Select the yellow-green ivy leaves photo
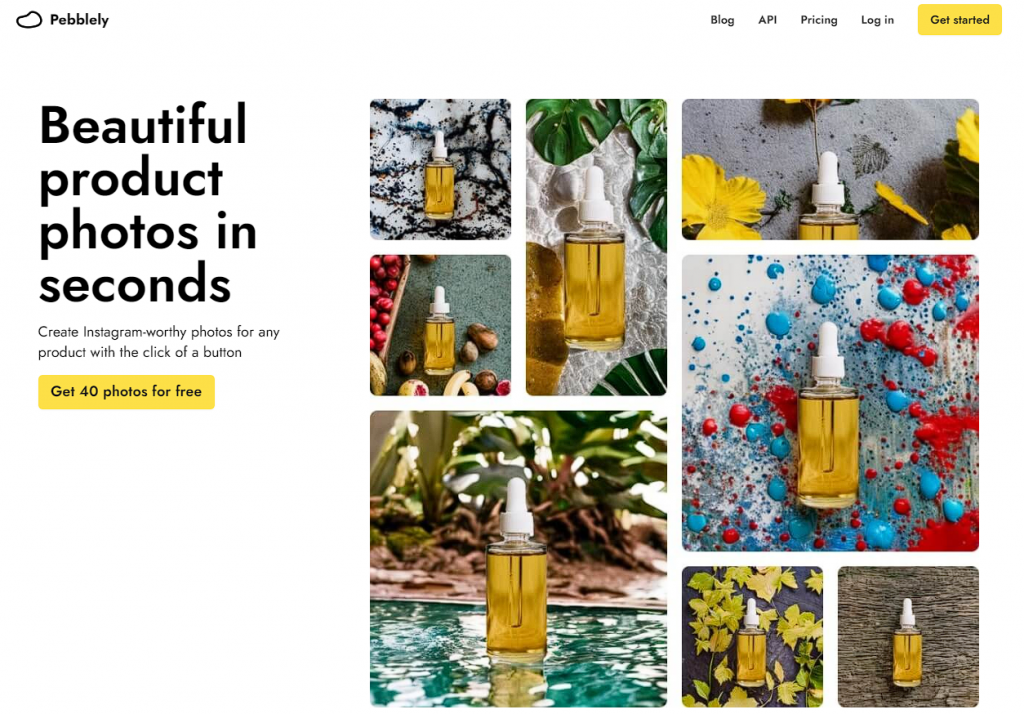The height and width of the screenshot is (714, 1024). point(752,637)
